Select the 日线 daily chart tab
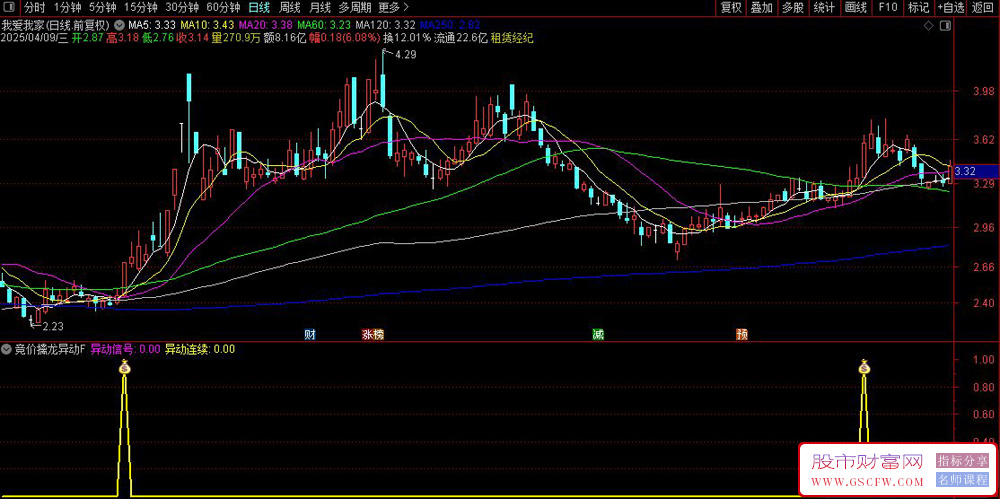Screen dimensions: 1000x499 (259, 8)
